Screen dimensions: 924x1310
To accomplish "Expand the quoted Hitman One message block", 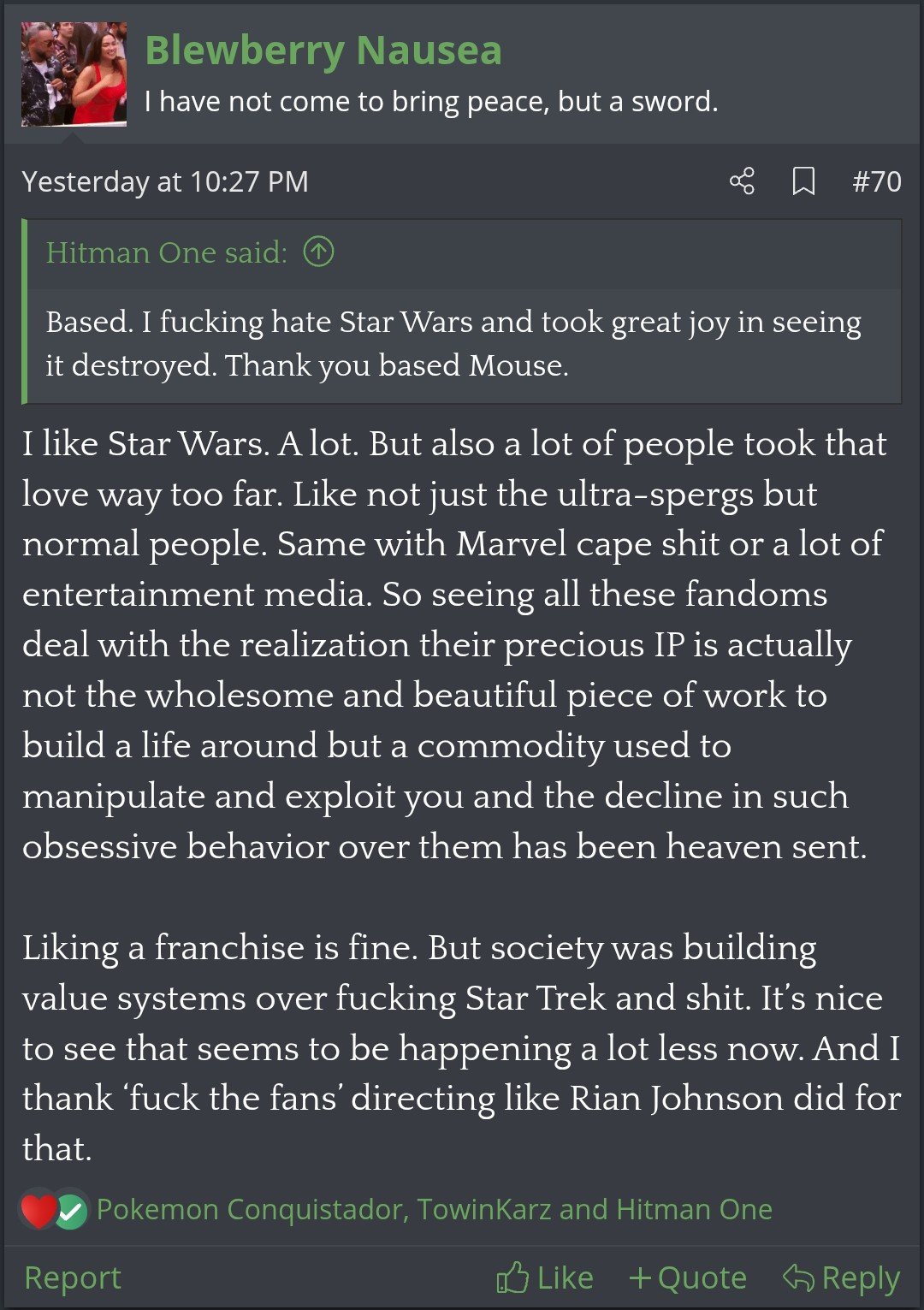I will point(453,343).
